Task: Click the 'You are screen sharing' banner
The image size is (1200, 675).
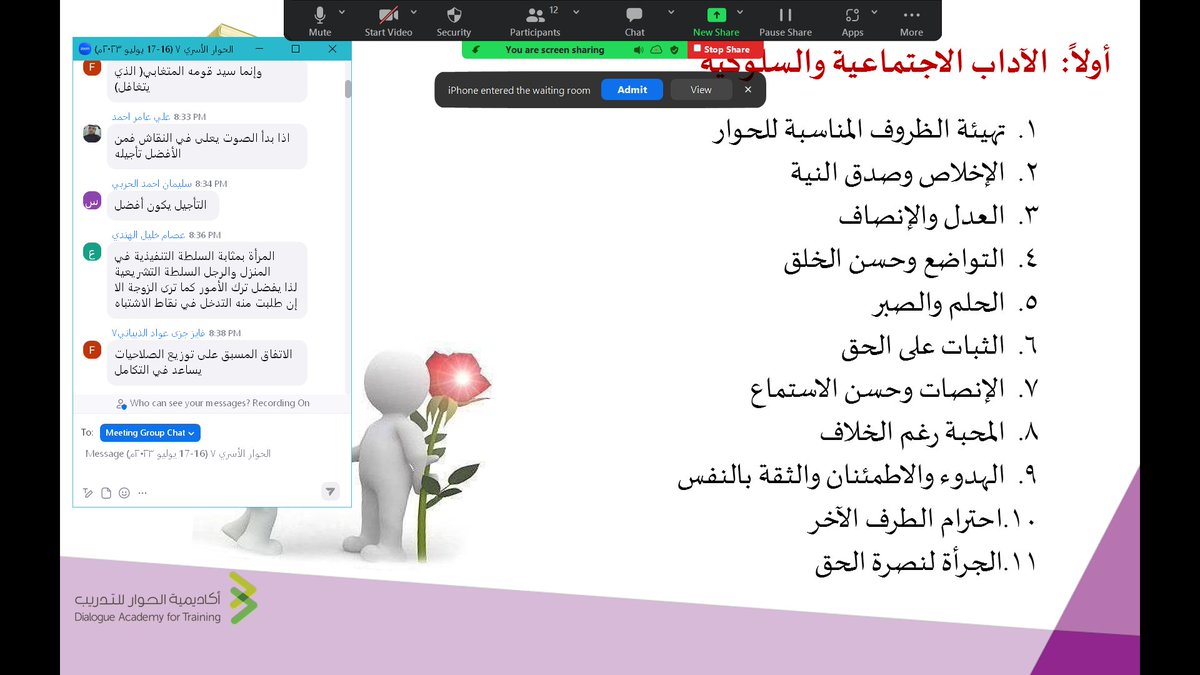Action: tap(554, 49)
